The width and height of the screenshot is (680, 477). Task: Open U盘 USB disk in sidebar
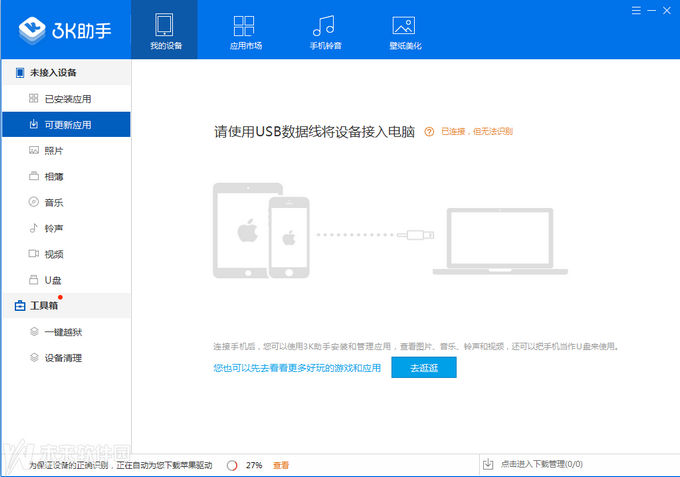pos(54,281)
